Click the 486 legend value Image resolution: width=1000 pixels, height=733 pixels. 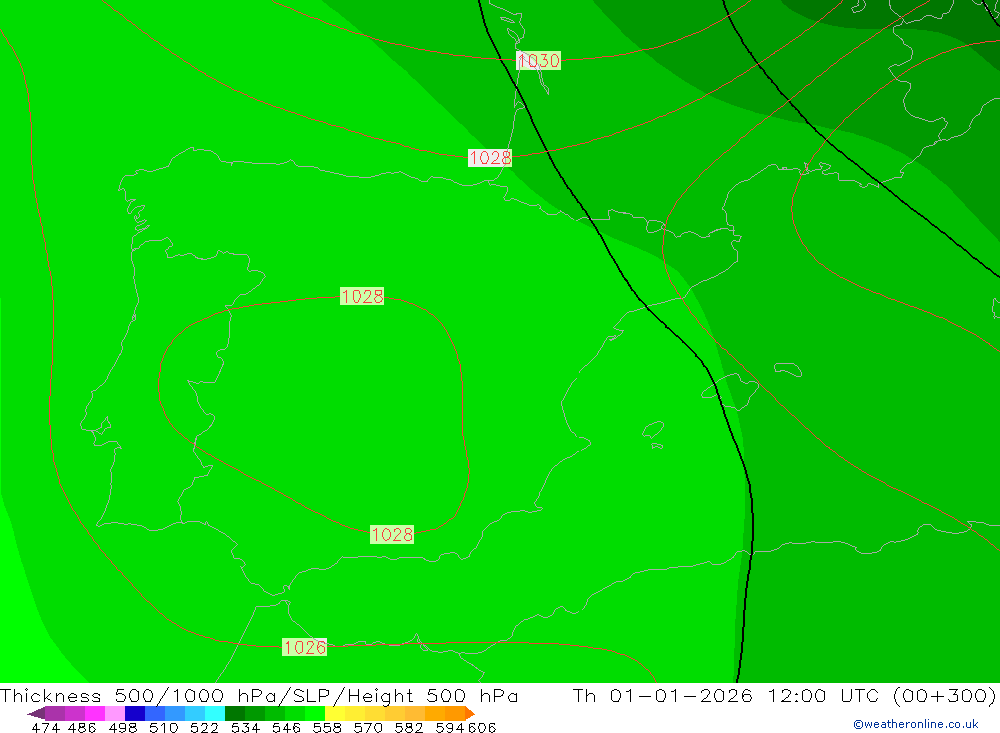(82, 728)
